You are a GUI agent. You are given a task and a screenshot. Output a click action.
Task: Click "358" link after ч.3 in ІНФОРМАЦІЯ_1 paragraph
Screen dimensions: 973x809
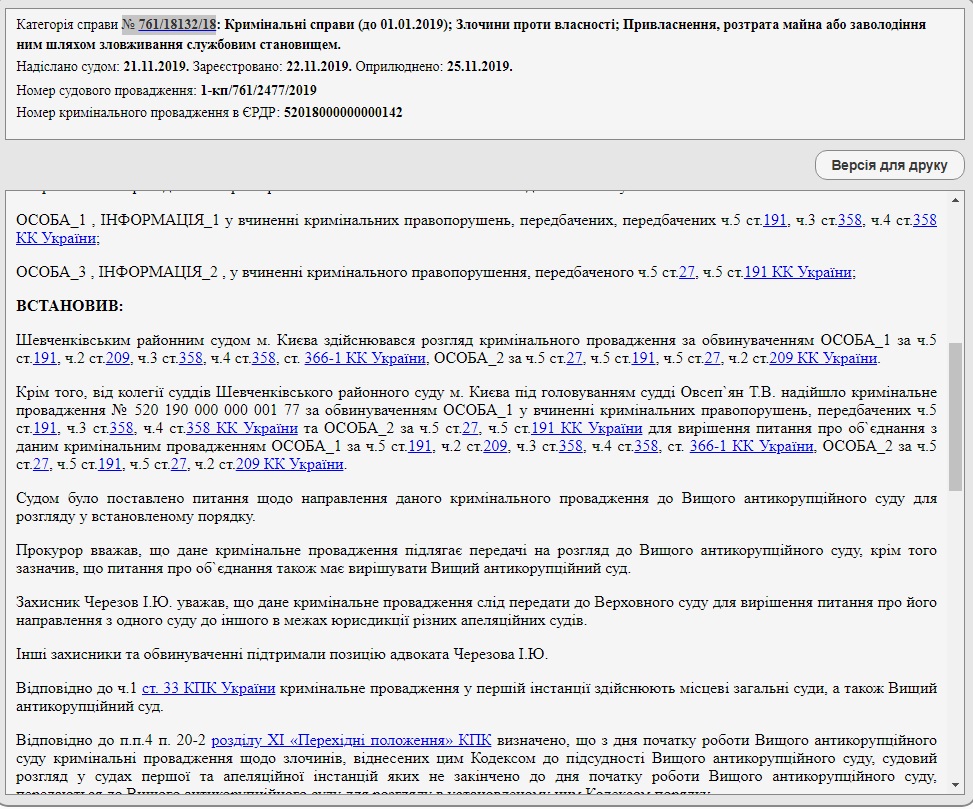pyautogui.click(x=849, y=221)
